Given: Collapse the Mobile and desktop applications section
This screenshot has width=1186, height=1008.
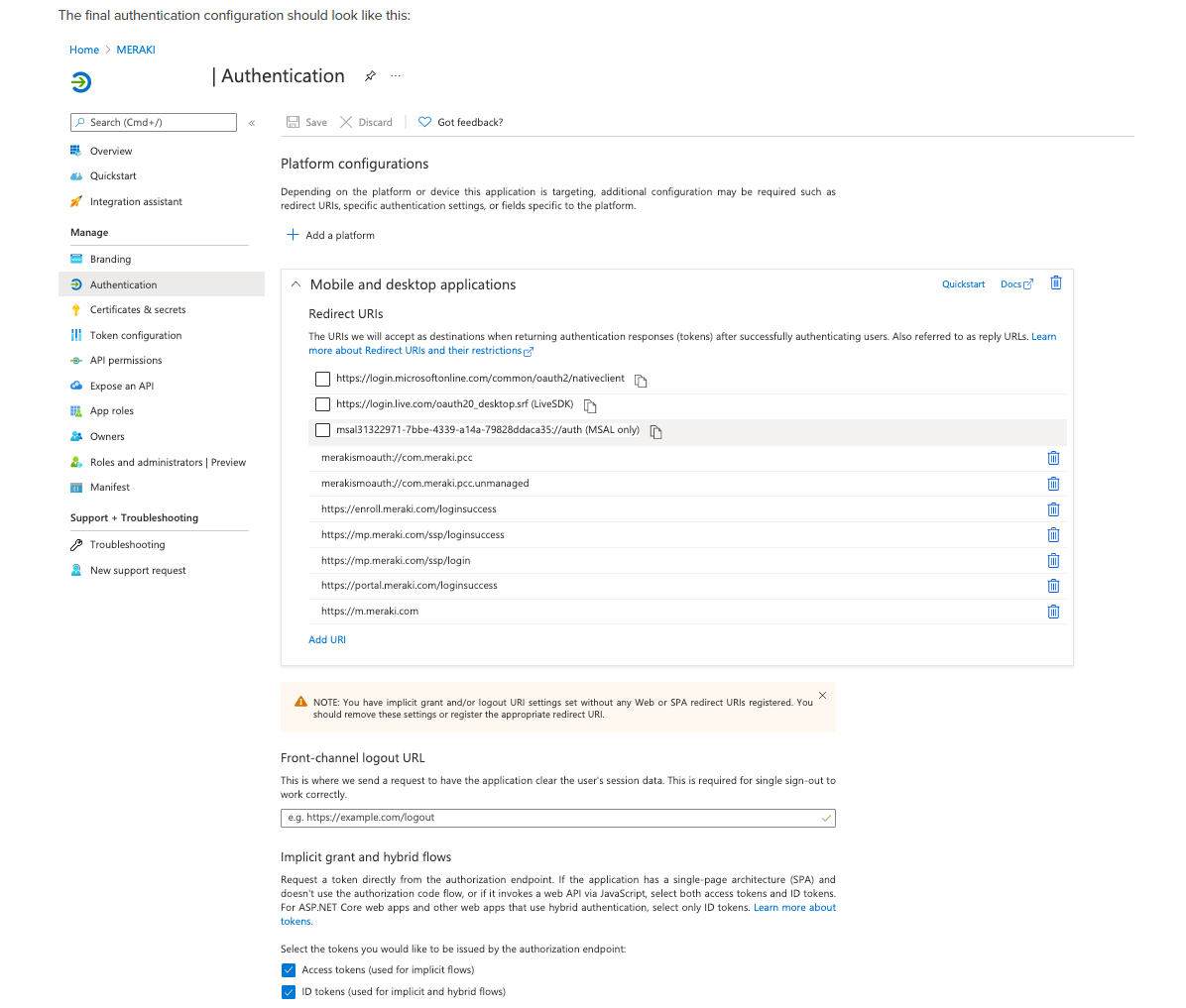Looking at the screenshot, I should (296, 283).
